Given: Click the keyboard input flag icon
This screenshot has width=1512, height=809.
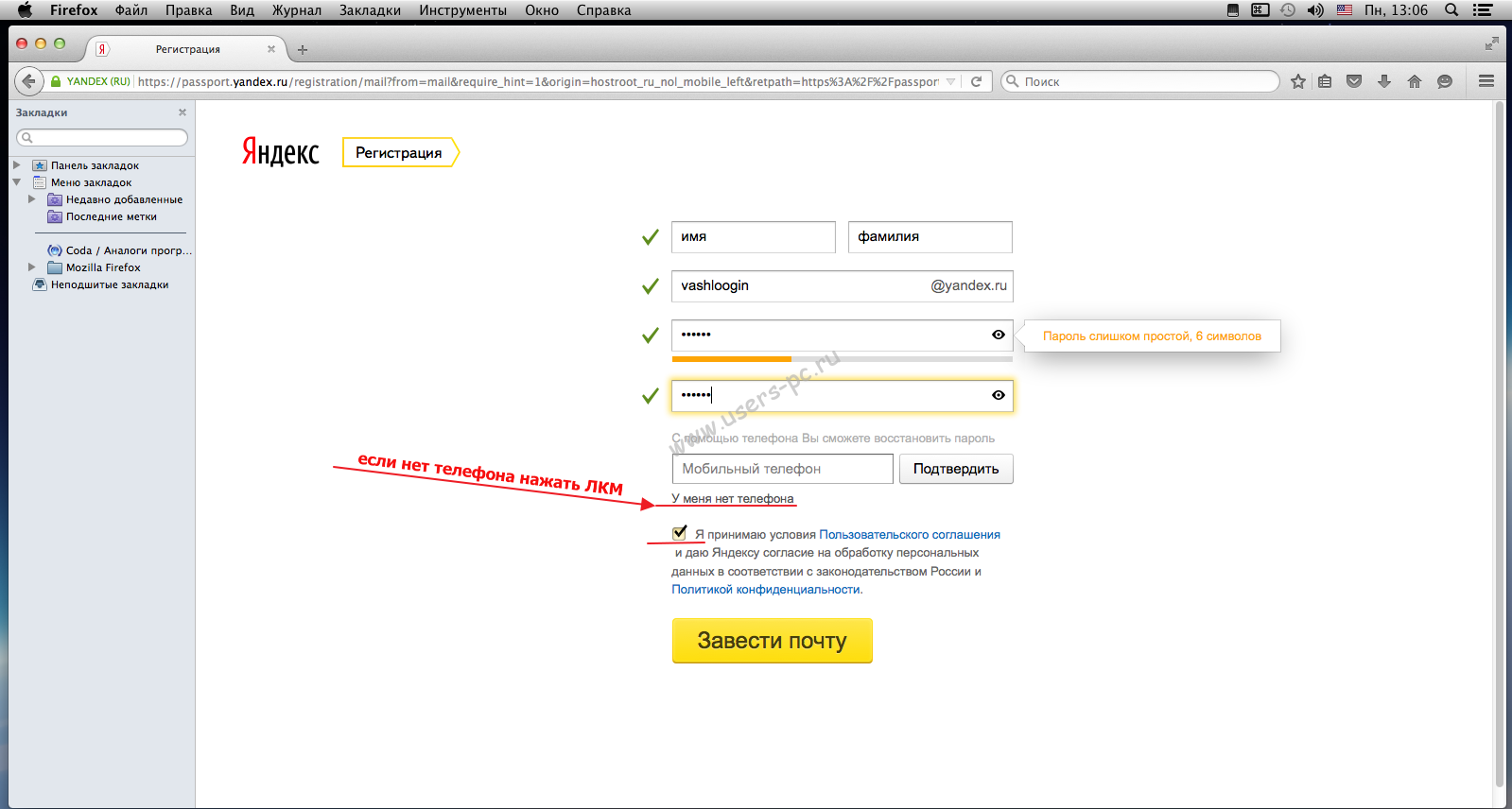Looking at the screenshot, I should point(1345,10).
